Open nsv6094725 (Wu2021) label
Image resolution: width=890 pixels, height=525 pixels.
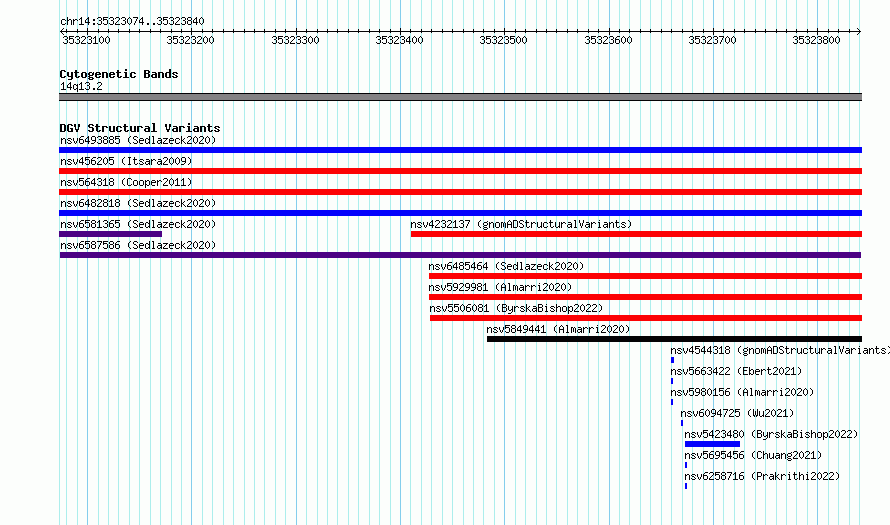pos(737,413)
